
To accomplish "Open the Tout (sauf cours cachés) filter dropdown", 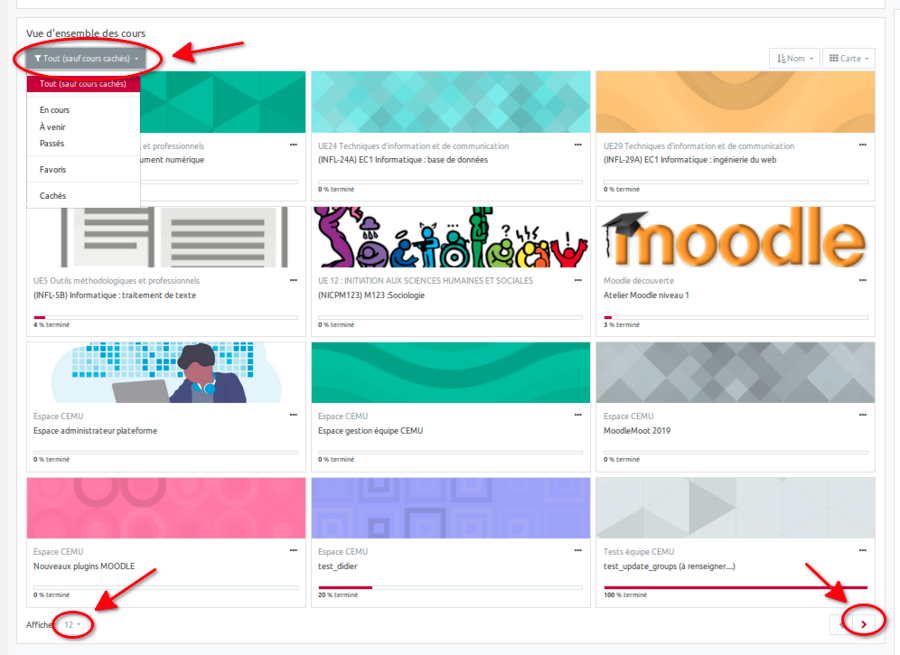I will (86, 59).
